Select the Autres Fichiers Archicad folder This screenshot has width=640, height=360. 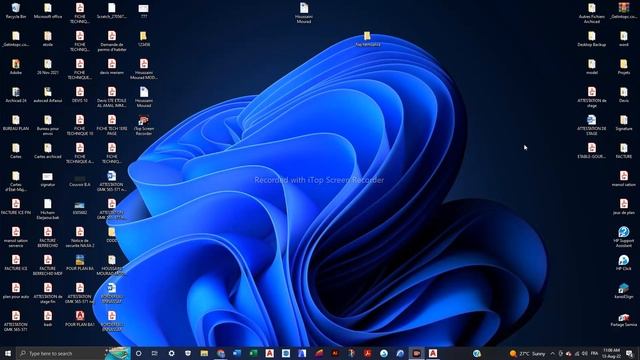coord(592,13)
